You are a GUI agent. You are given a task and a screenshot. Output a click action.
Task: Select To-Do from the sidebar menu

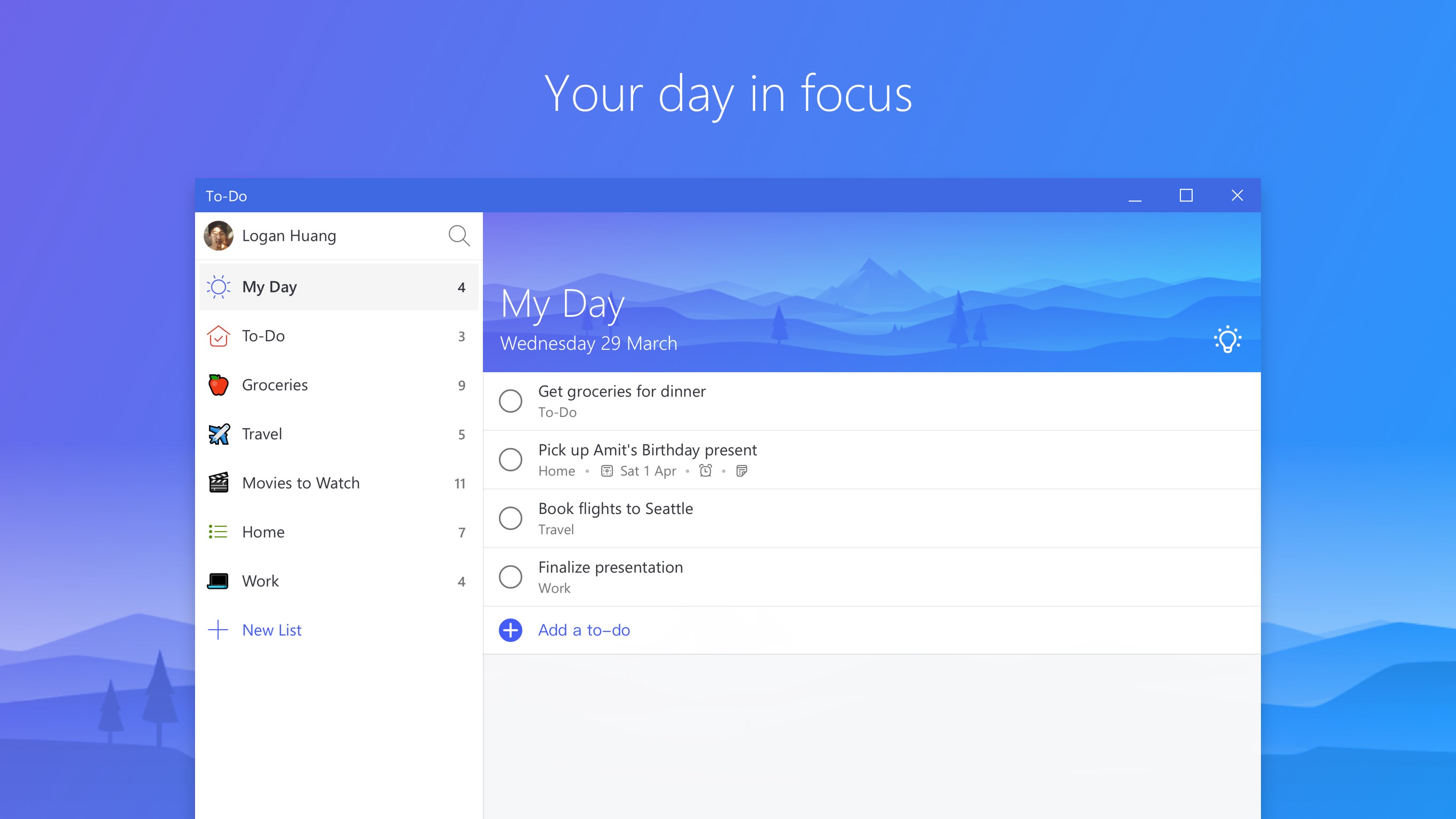click(338, 335)
